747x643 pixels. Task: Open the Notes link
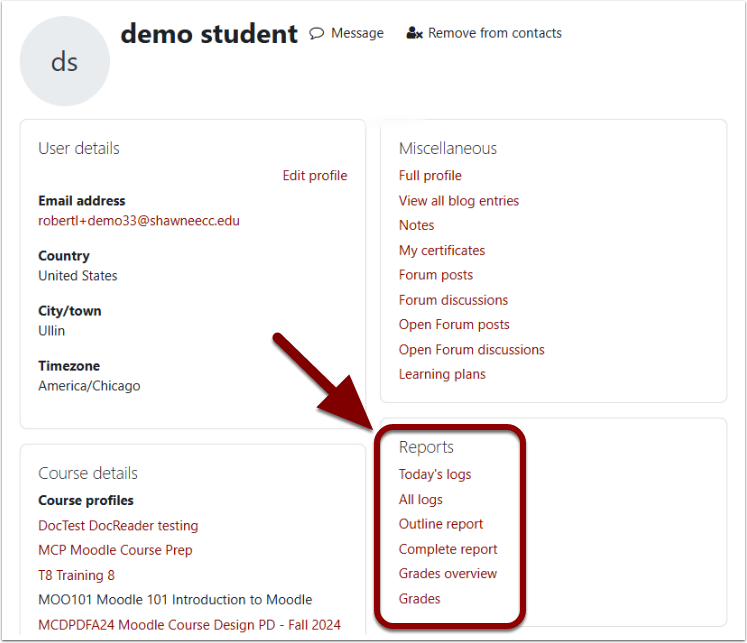click(x=416, y=226)
